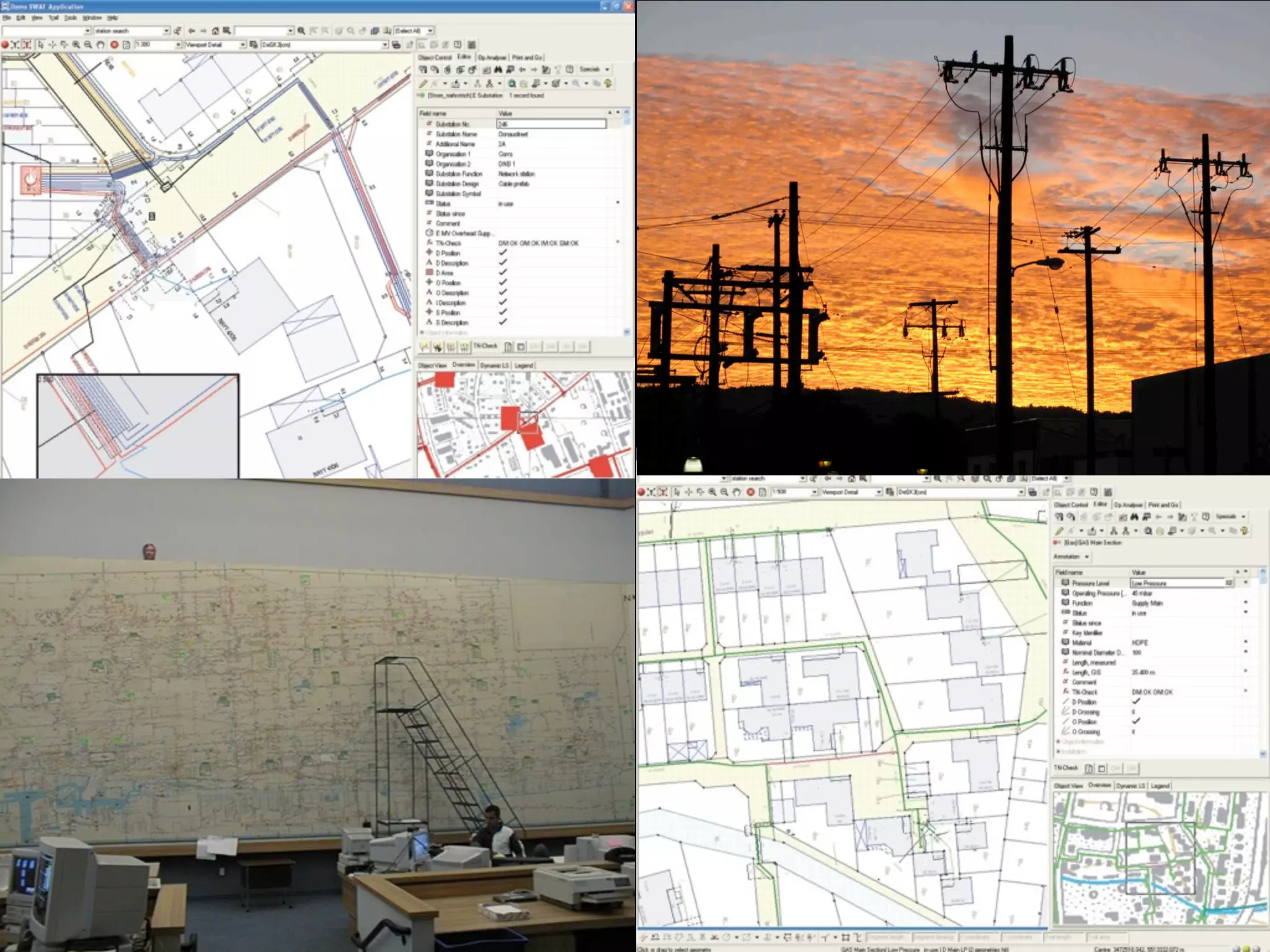Click the binoculars search icon in top-left Editor panel
The height and width of the screenshot is (952, 1270).
coord(498,69)
